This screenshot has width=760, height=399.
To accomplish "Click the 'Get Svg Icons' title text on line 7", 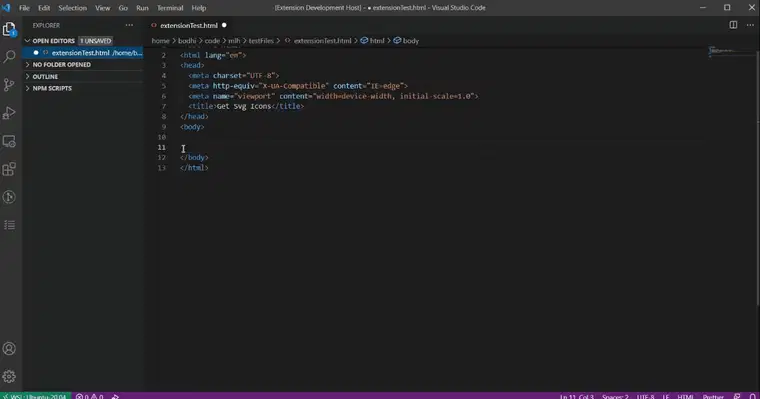I will point(244,106).
